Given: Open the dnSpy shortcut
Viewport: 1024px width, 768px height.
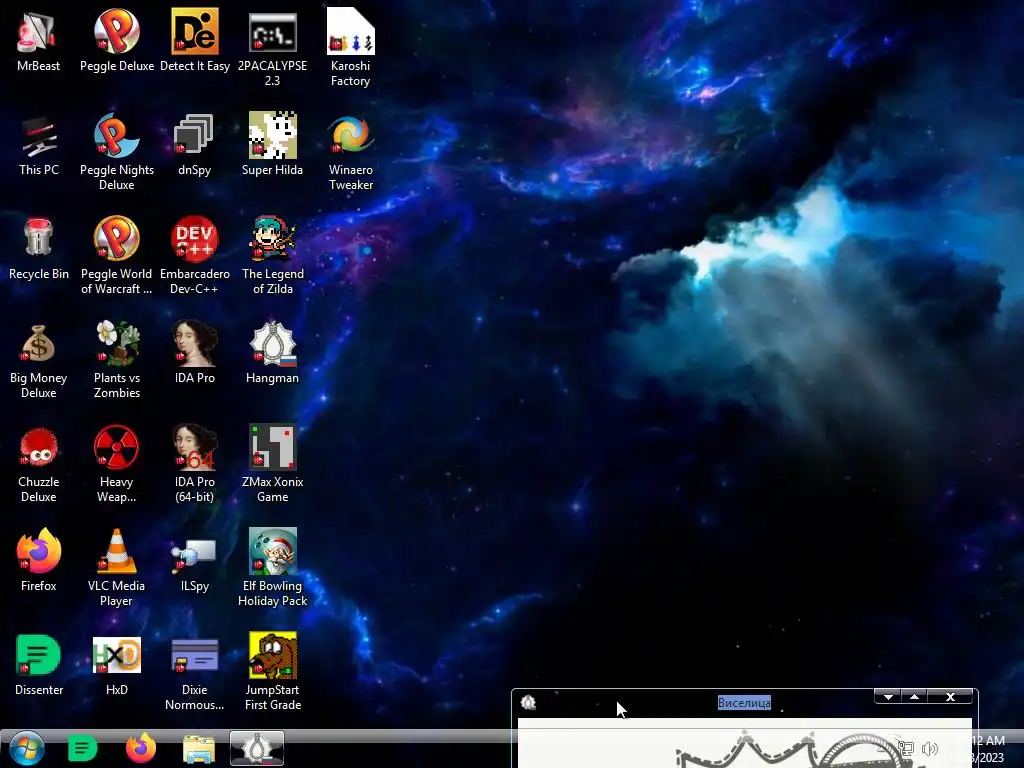Looking at the screenshot, I should click(x=195, y=144).
